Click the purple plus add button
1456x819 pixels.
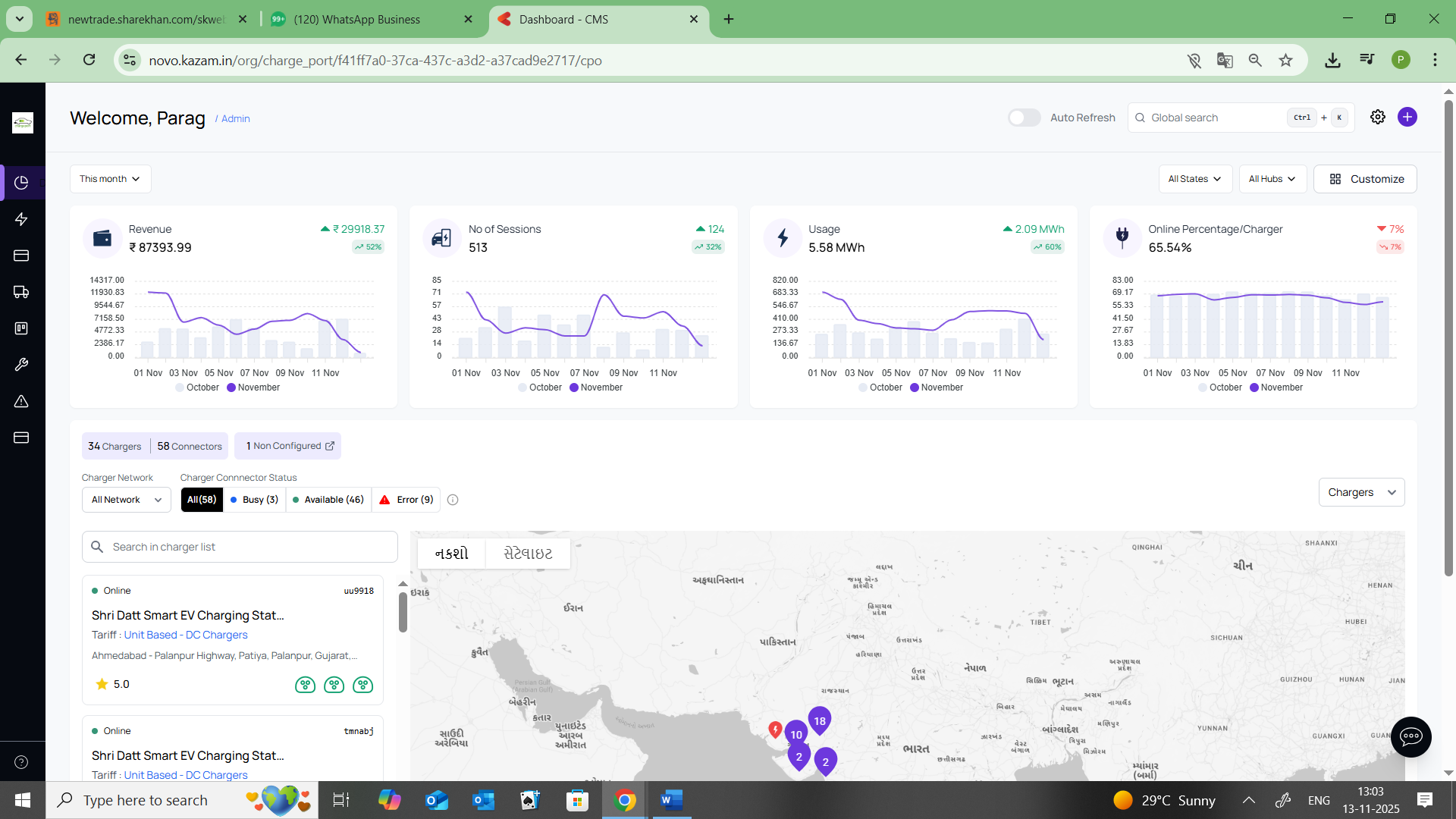coord(1407,117)
